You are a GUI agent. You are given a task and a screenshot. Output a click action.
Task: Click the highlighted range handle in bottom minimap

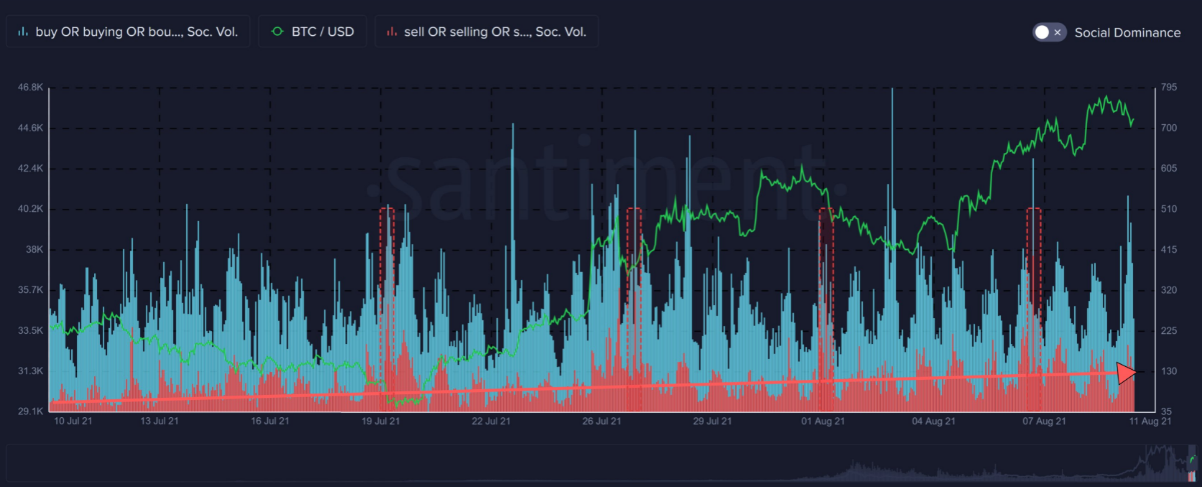(1190, 463)
